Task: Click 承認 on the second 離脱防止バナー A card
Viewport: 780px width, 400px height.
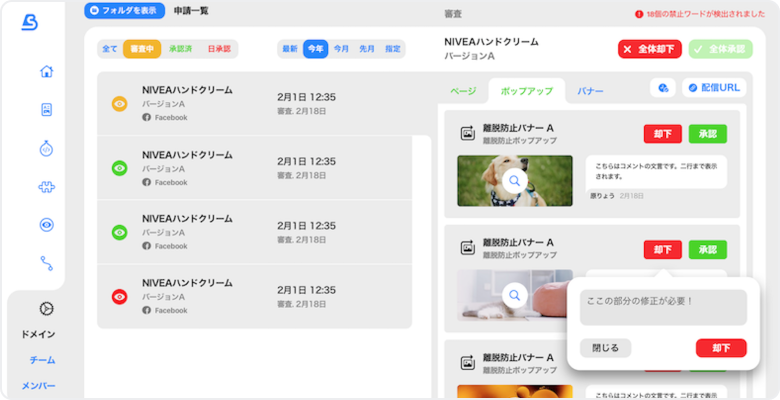Action: click(707, 250)
